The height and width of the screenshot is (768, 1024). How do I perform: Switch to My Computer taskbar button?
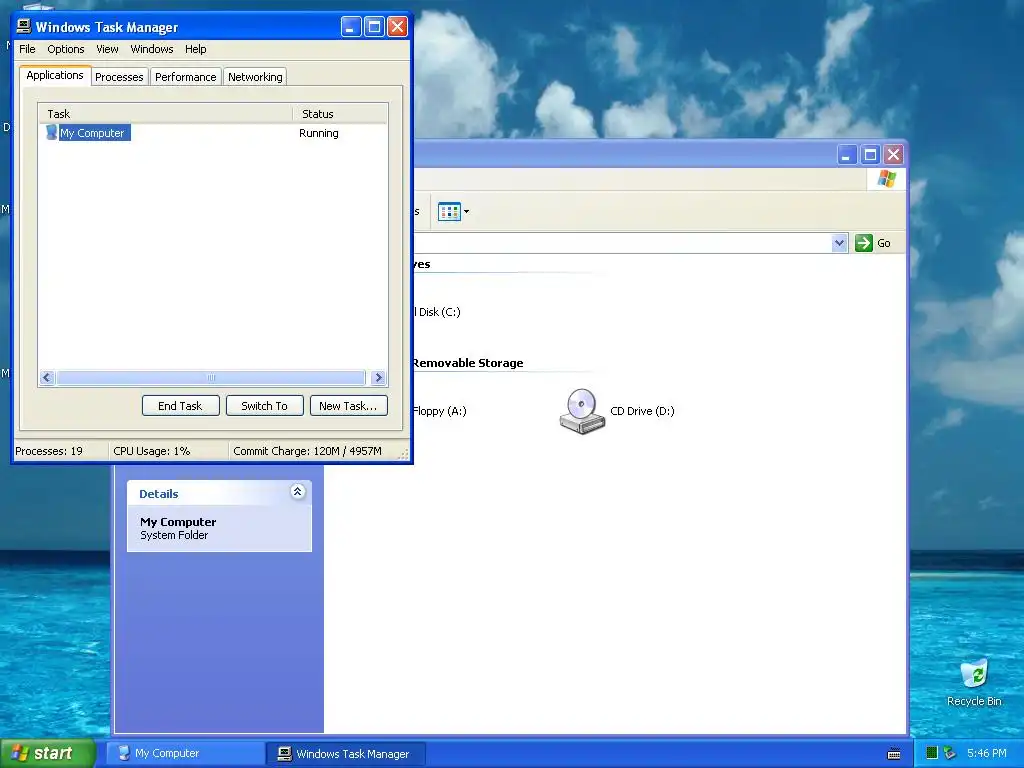[x=185, y=754]
